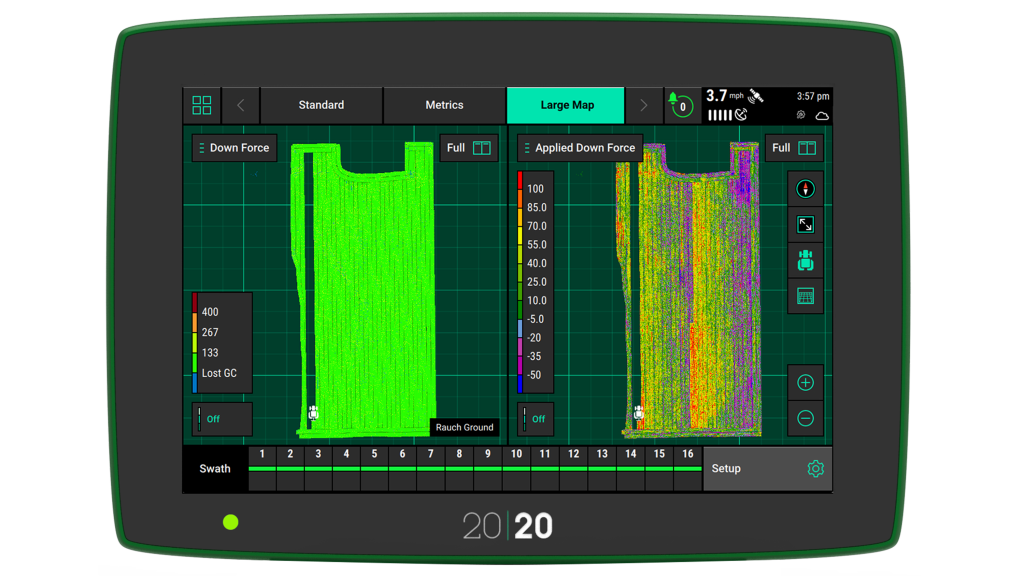This screenshot has height=576, width=1024.
Task: Toggle swath section 13
Action: (x=601, y=468)
